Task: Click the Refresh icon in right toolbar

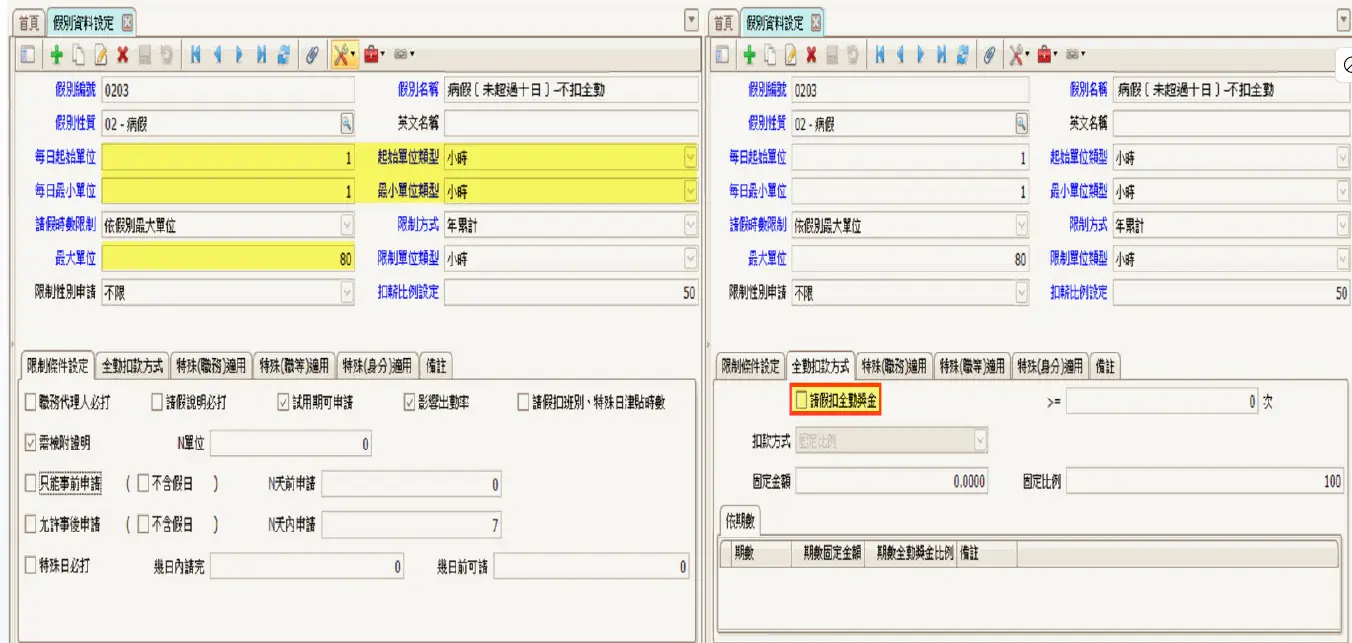Action: [x=962, y=55]
